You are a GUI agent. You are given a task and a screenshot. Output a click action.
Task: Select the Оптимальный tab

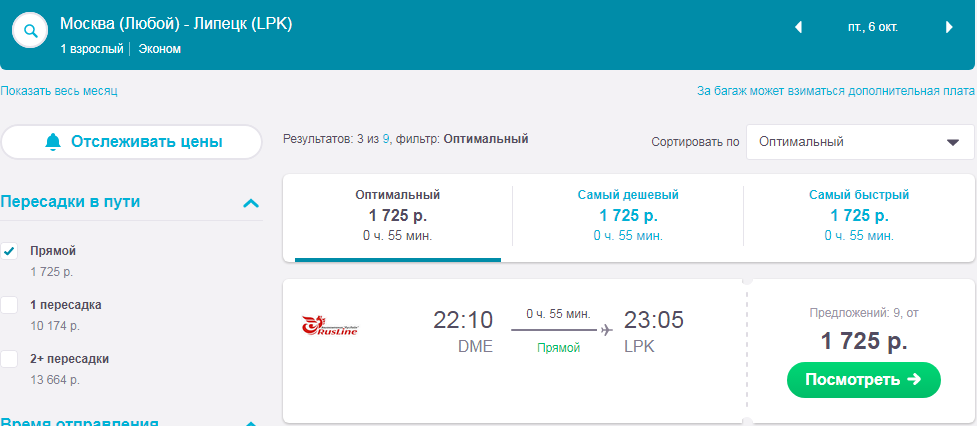[397, 215]
